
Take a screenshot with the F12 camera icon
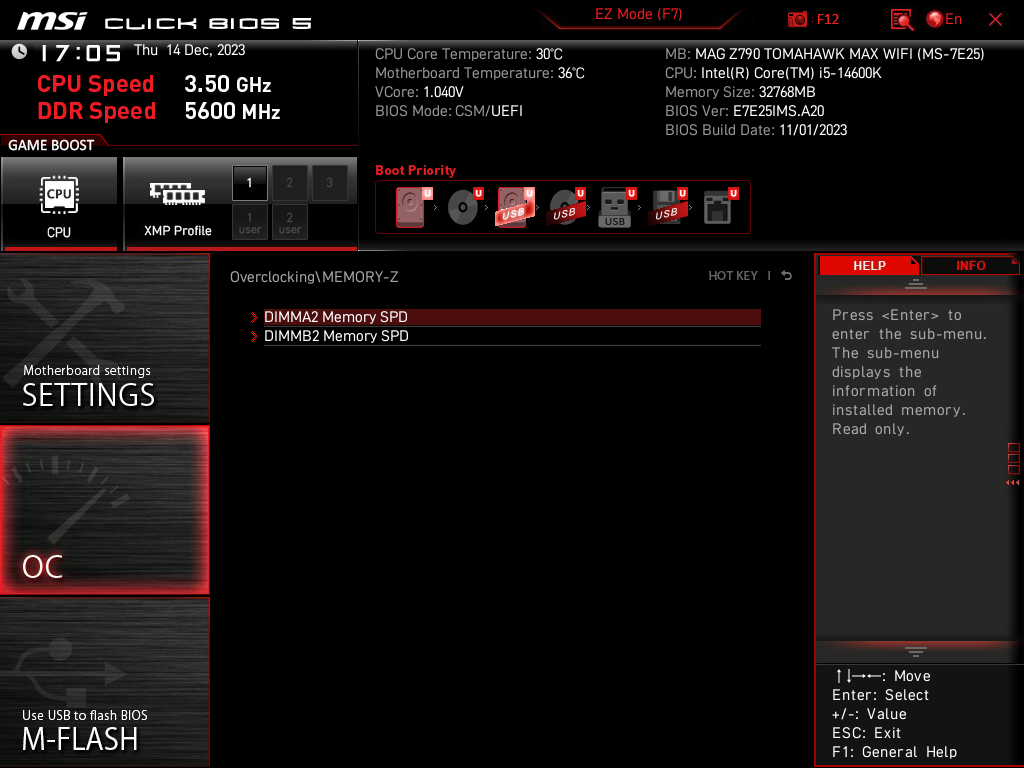coord(797,19)
